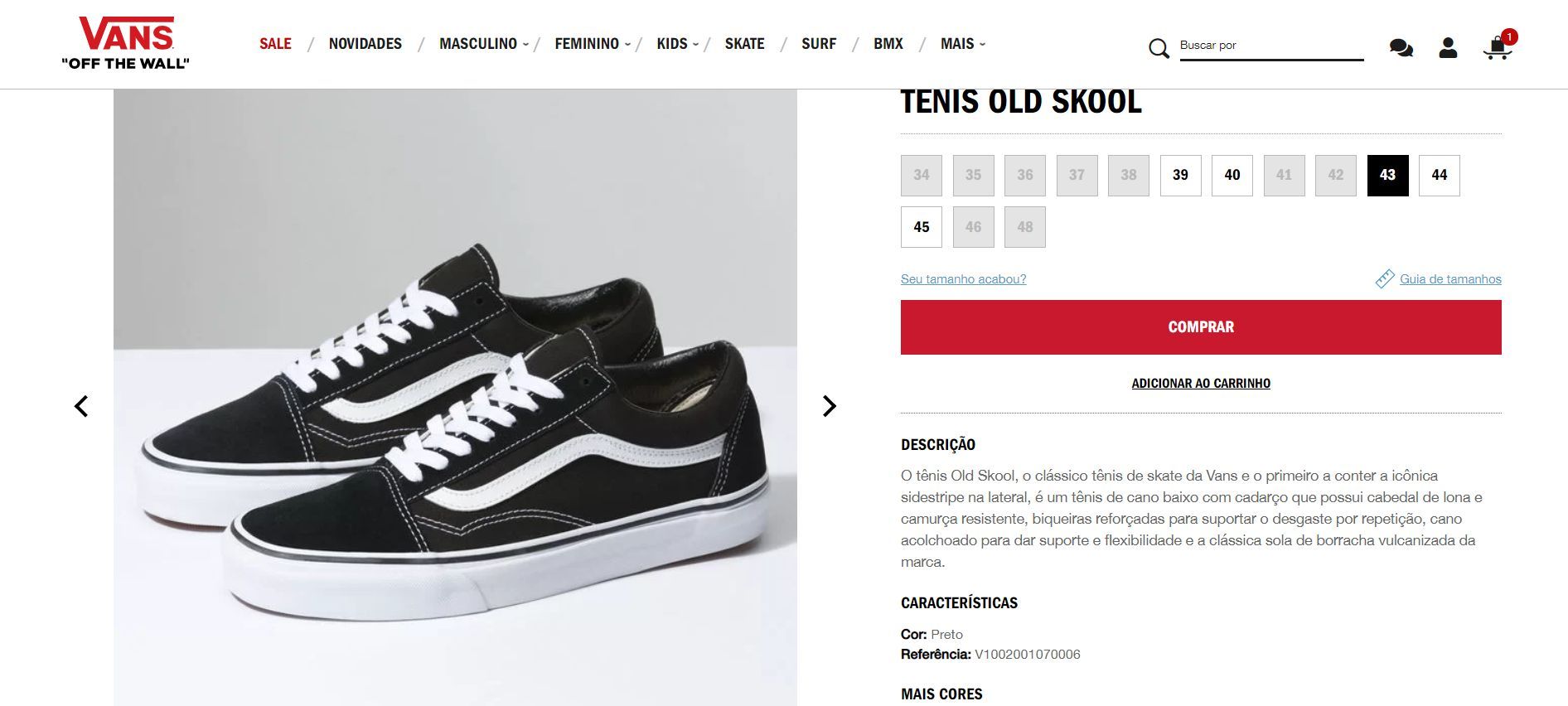Viewport: 1568px width, 706px height.
Task: Open the Seu tamanho acabou link
Action: tap(963, 279)
